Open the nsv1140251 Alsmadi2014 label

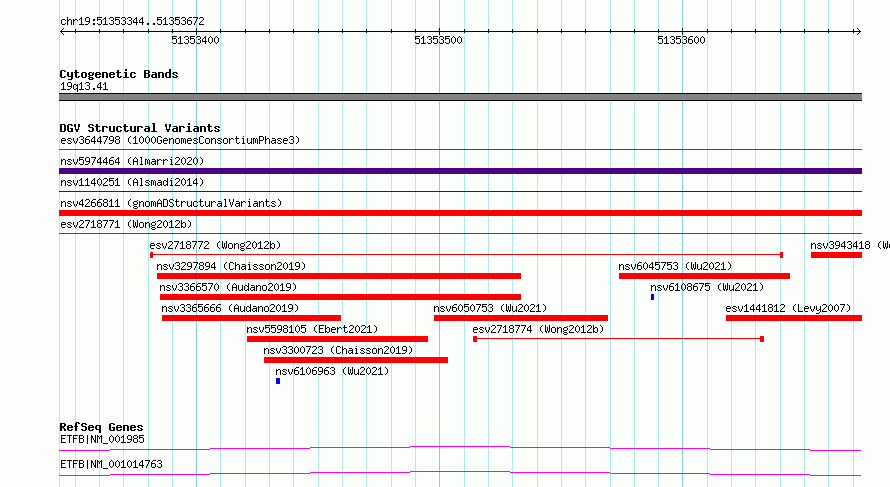(x=132, y=182)
